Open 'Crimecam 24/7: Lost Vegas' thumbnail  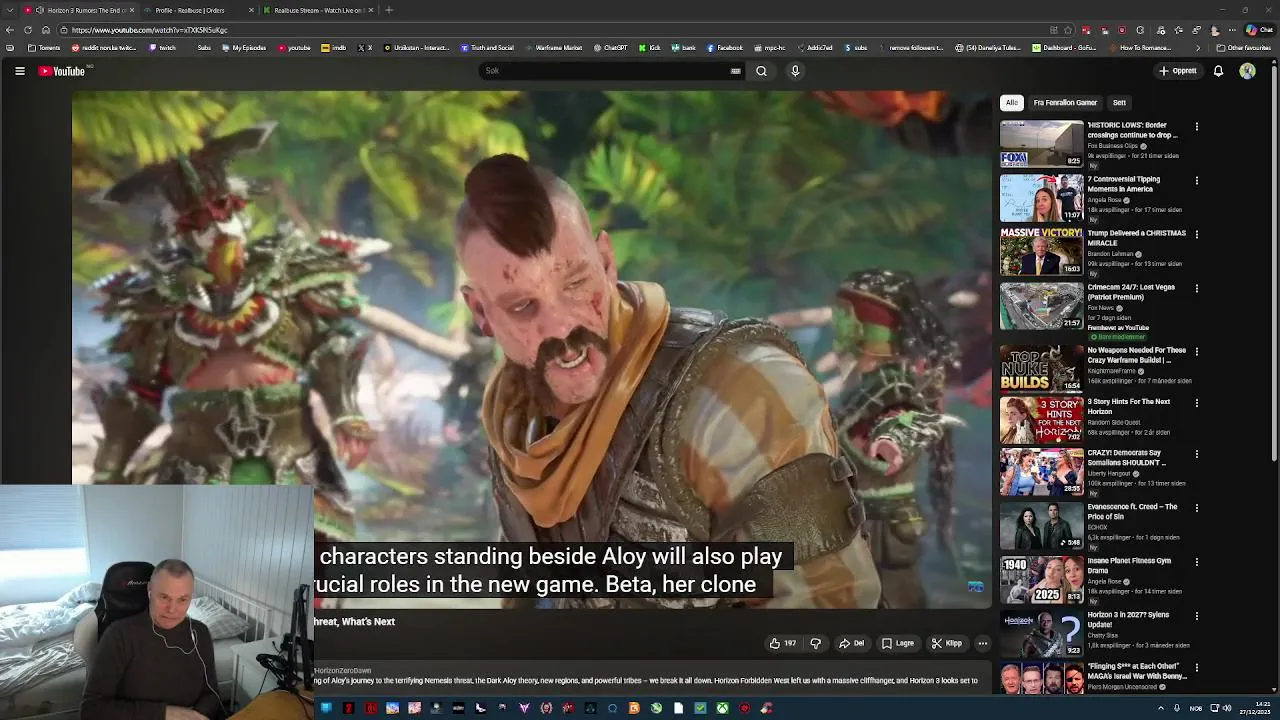(1041, 306)
